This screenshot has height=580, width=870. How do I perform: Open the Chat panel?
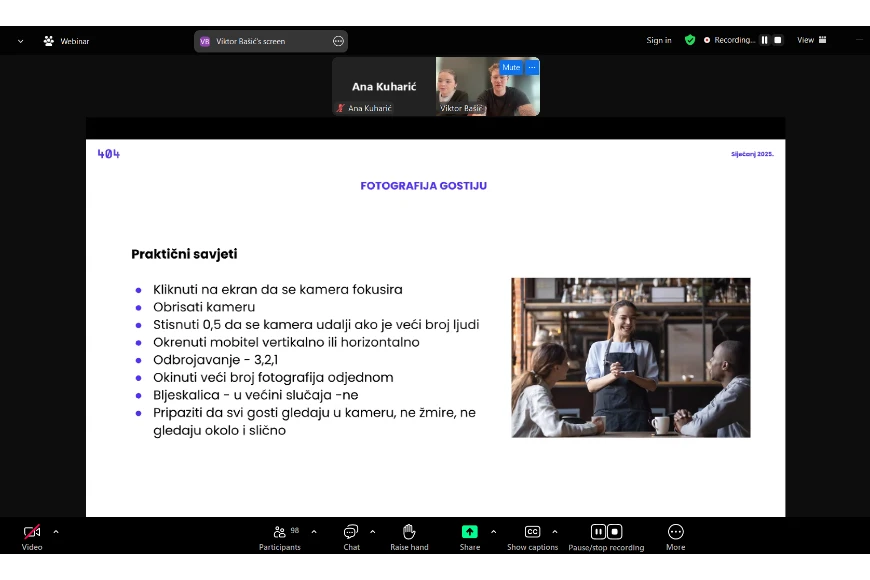tap(351, 533)
